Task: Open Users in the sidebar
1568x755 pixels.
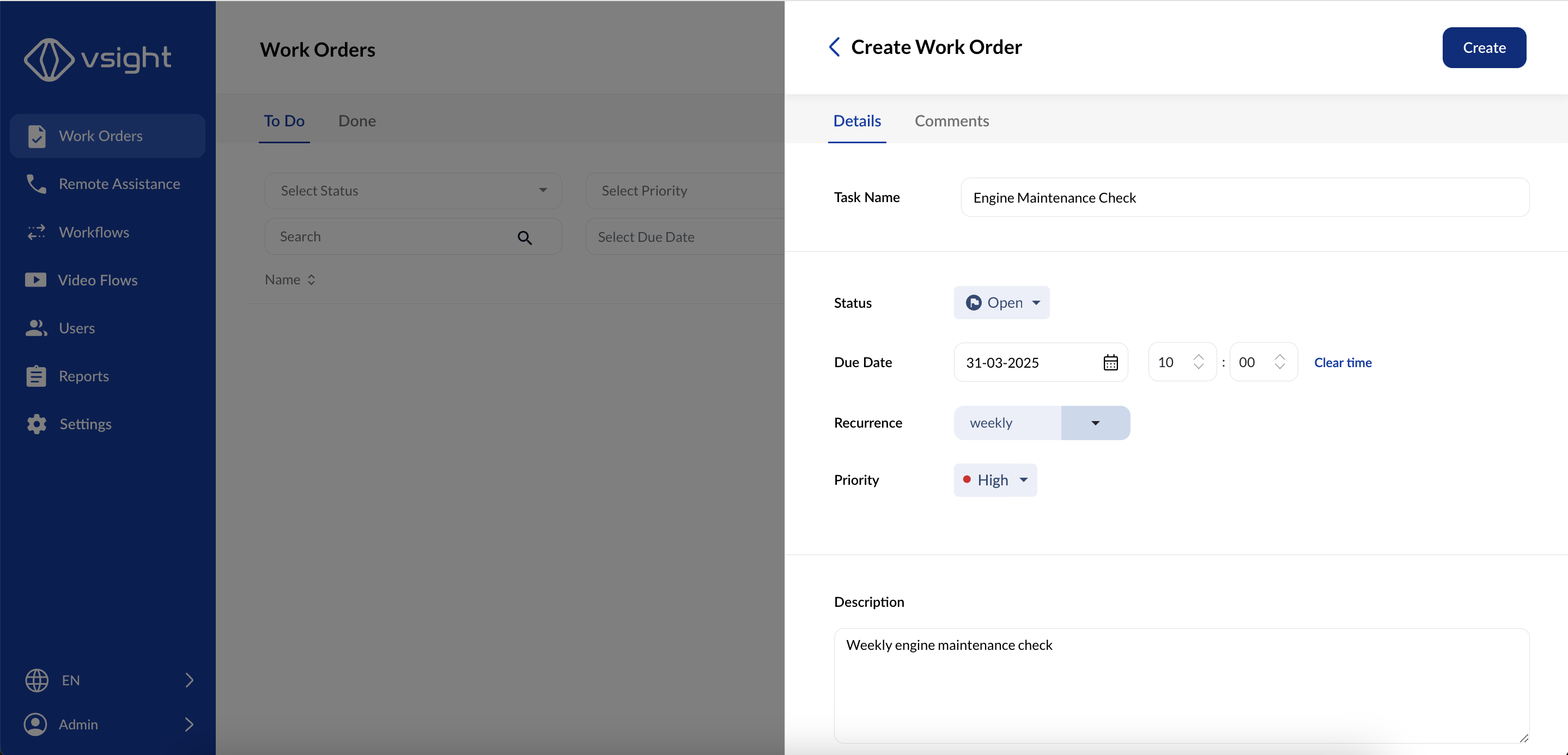Action: [108, 328]
